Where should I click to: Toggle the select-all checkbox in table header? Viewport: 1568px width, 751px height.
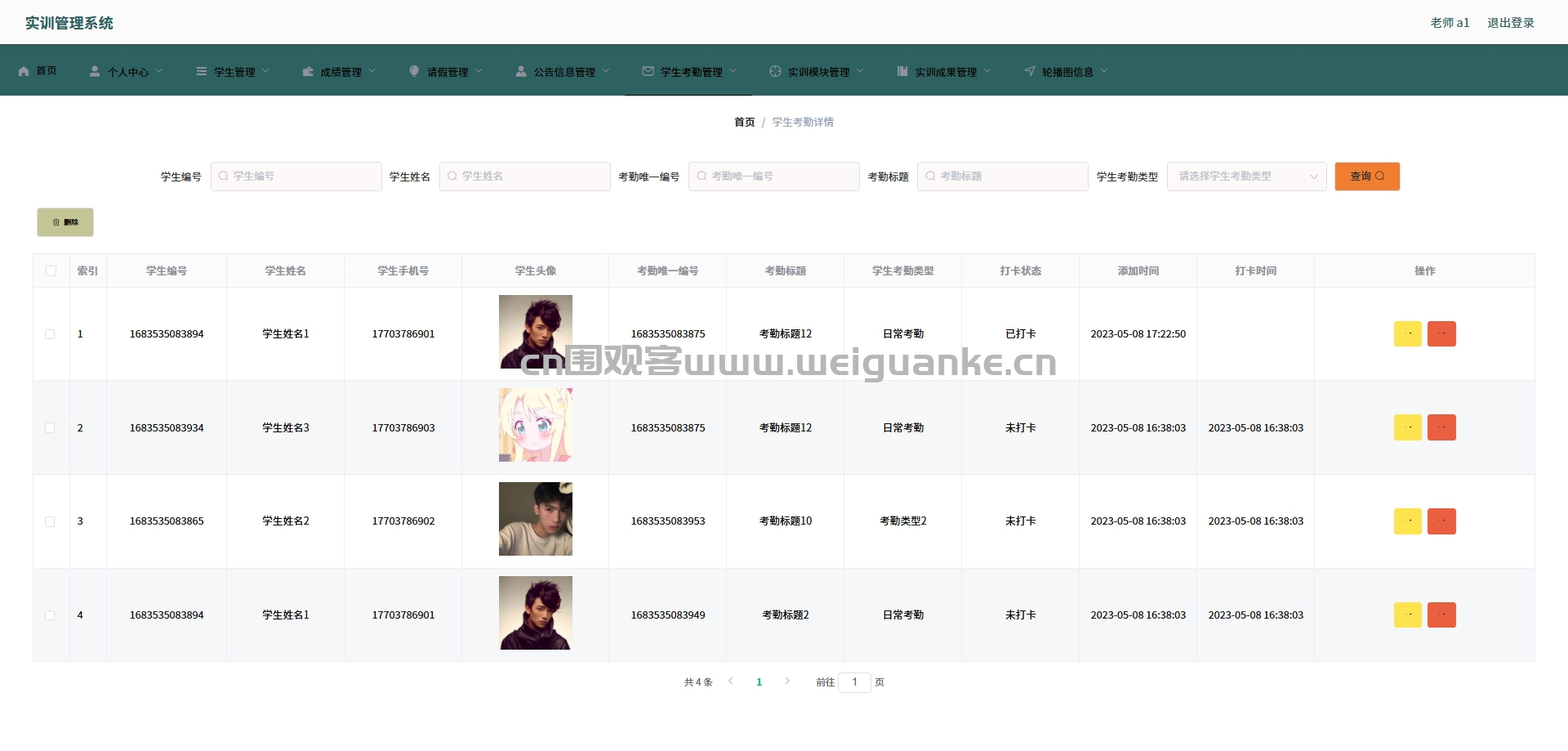click(x=51, y=270)
